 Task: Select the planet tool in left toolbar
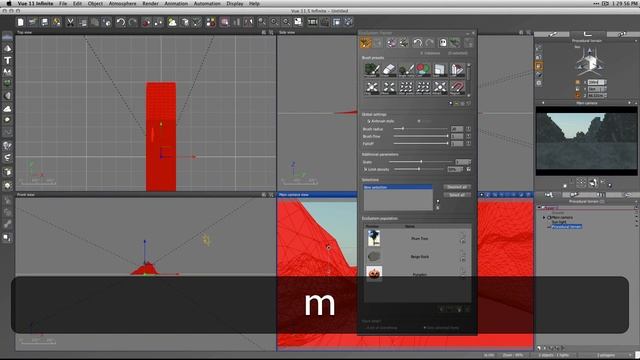tap(7, 120)
